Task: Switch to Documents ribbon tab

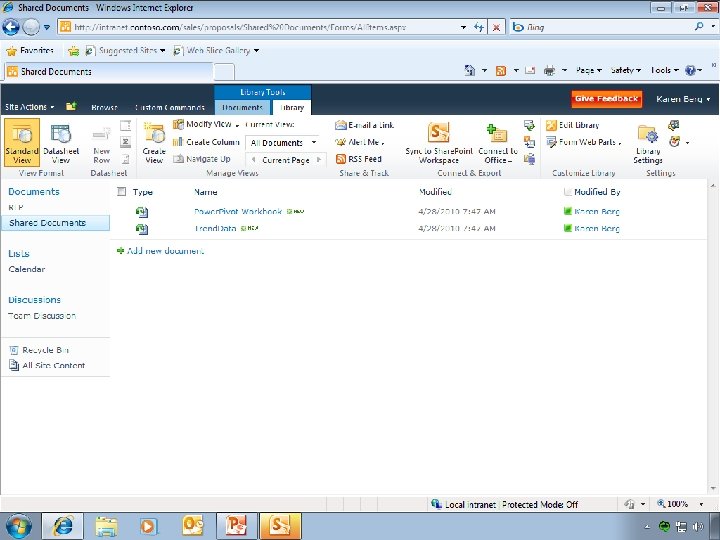Action: [x=242, y=107]
